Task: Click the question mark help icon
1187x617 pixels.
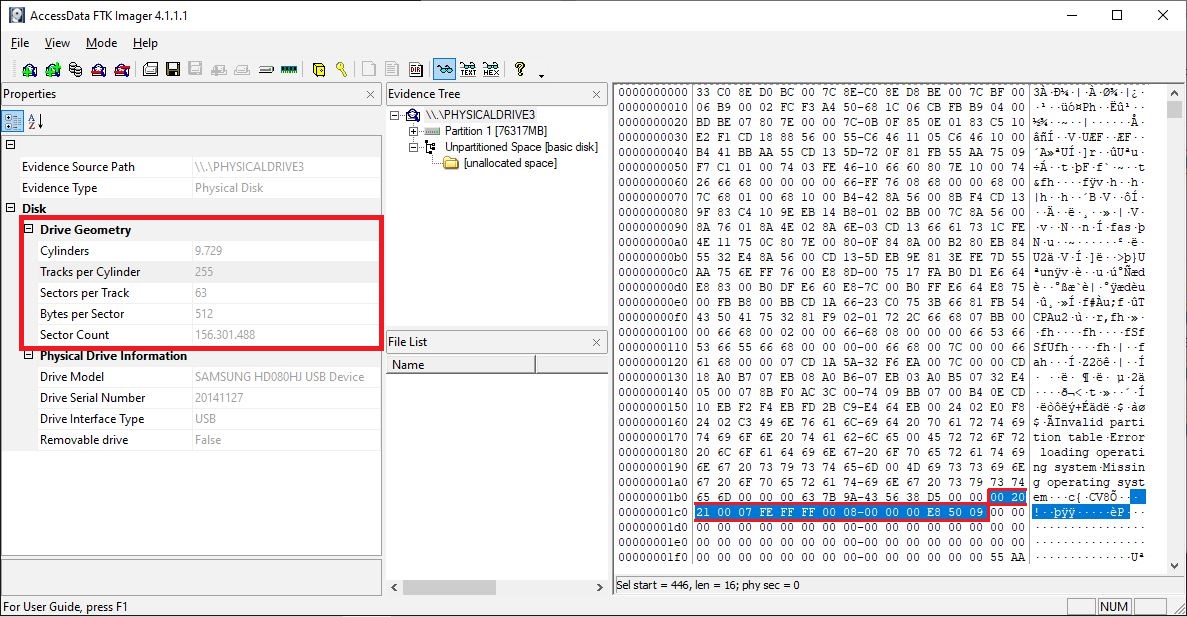Action: 519,69
